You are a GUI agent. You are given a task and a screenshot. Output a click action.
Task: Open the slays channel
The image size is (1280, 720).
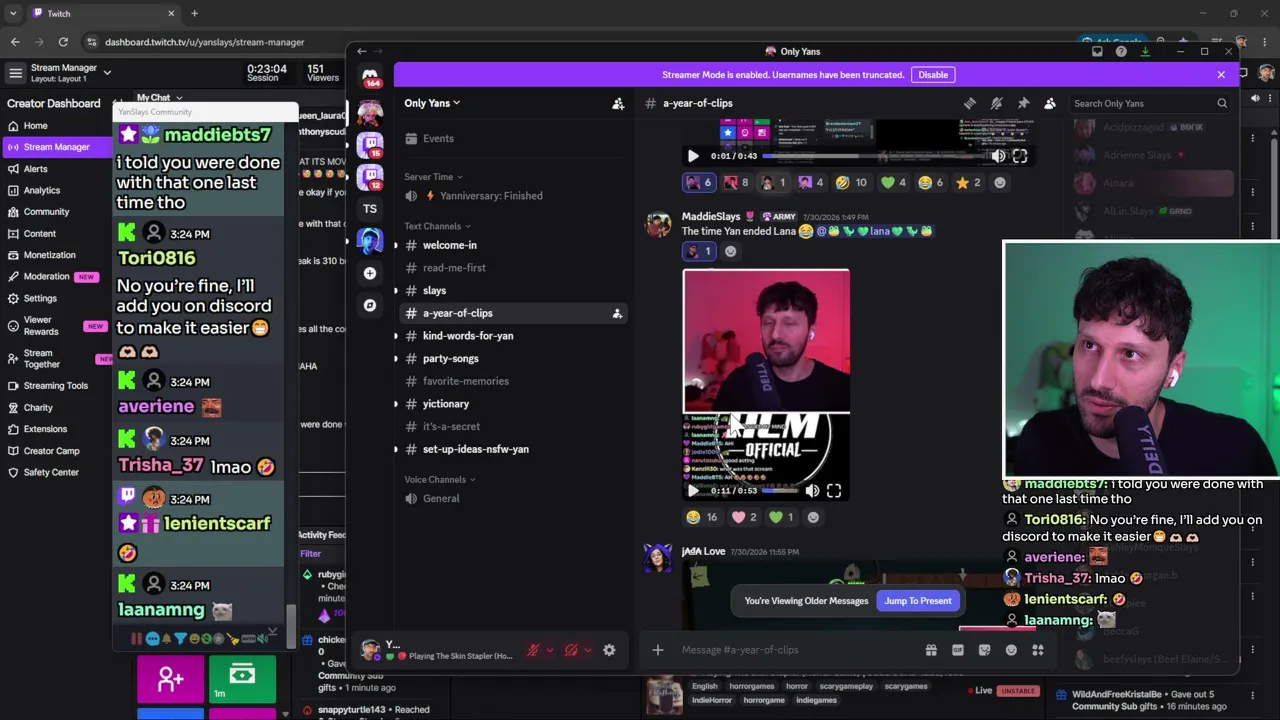[512, 291]
